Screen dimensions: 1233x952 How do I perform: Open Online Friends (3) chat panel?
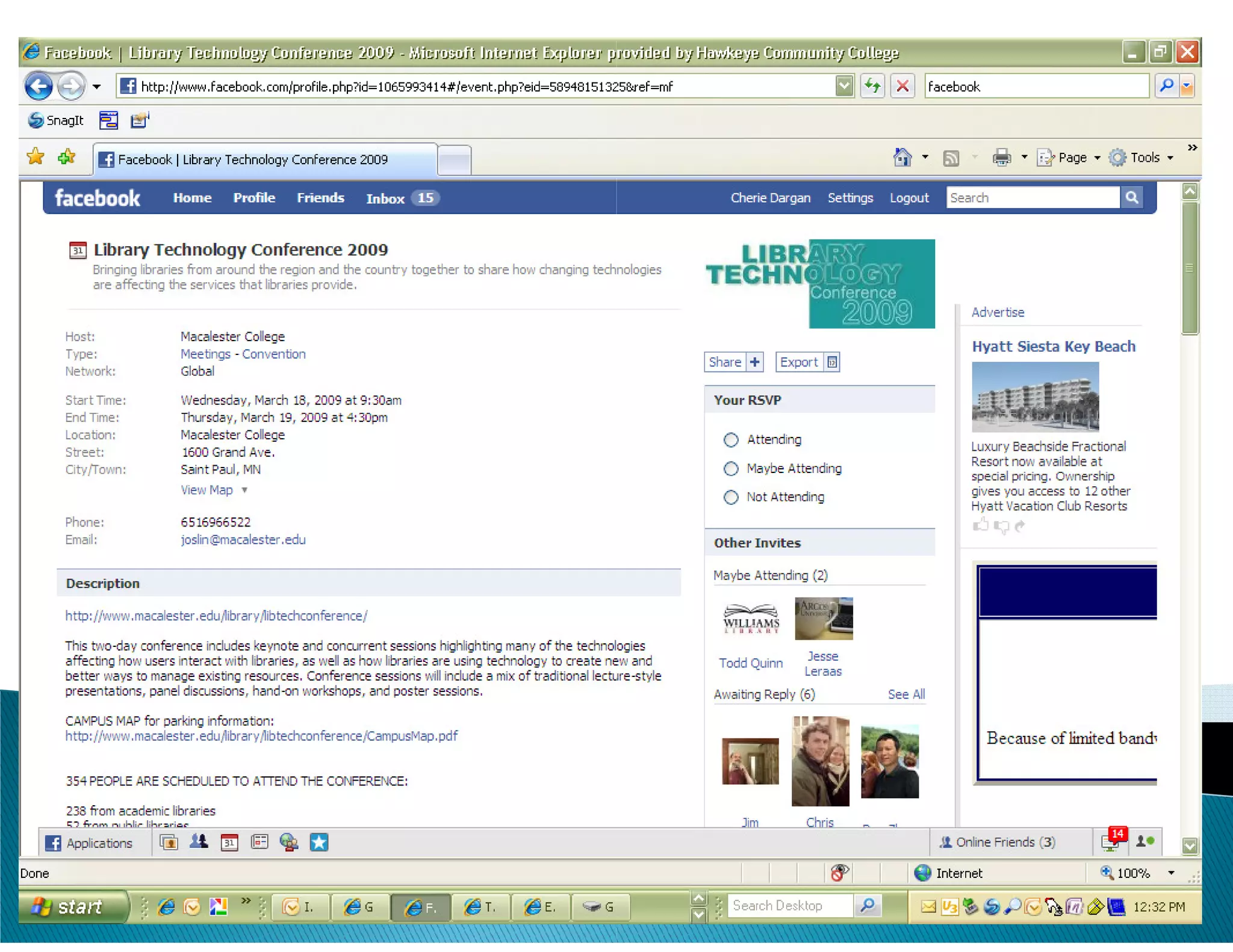(997, 842)
